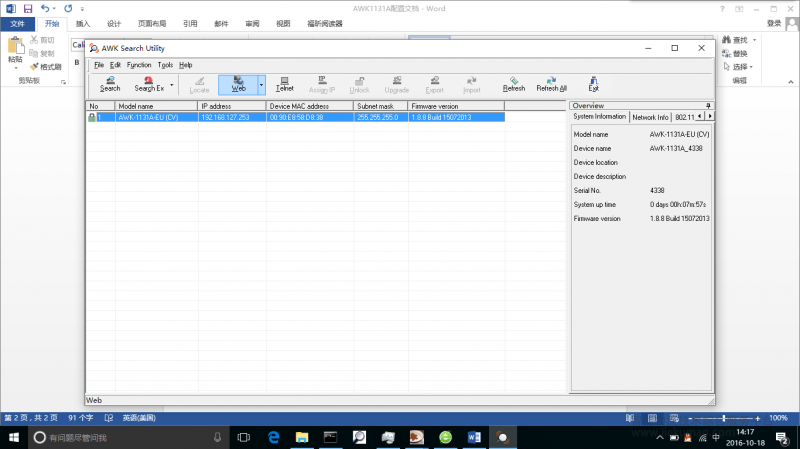
Task: Click the Word 格式刷 format painter
Action: click(x=45, y=67)
